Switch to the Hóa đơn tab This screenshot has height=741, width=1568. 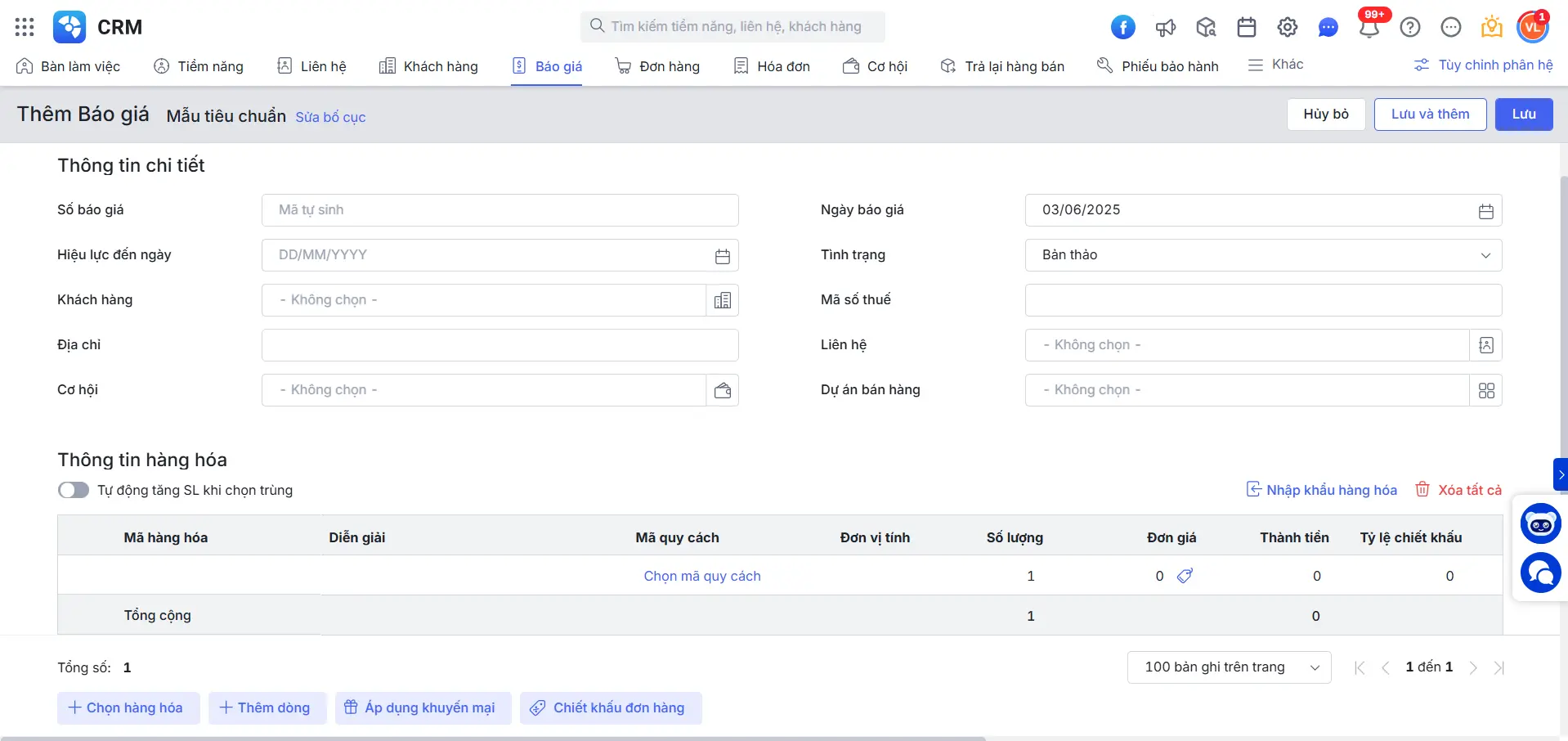tap(772, 65)
